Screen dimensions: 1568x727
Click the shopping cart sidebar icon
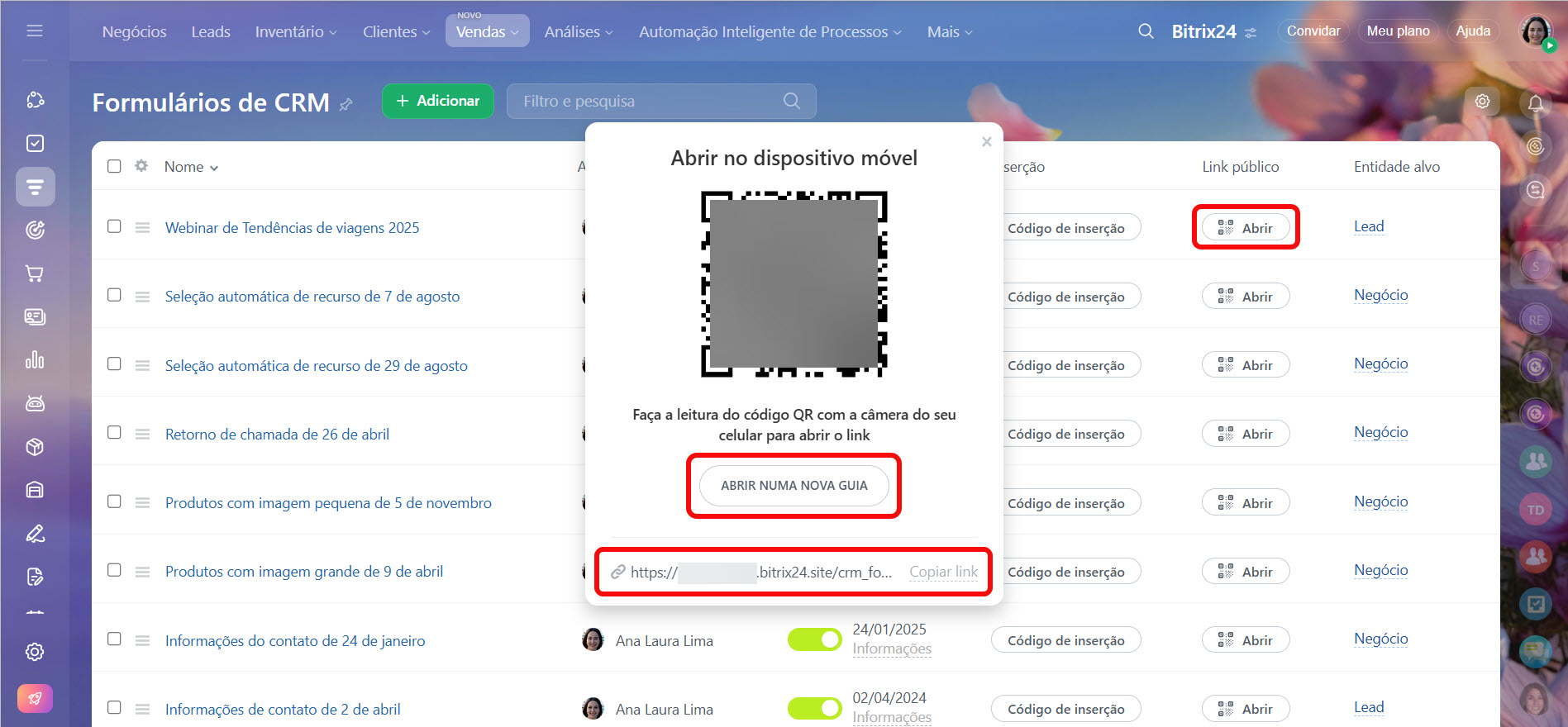35,273
